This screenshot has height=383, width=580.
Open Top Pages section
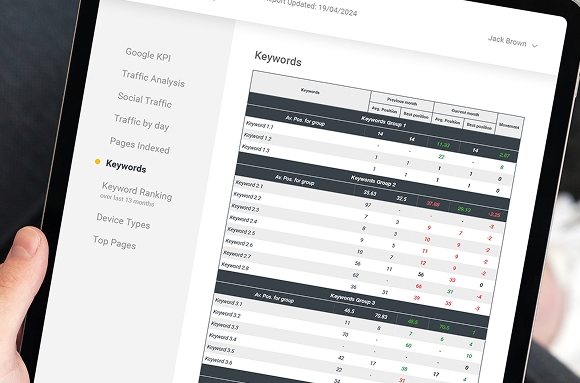coord(114,242)
